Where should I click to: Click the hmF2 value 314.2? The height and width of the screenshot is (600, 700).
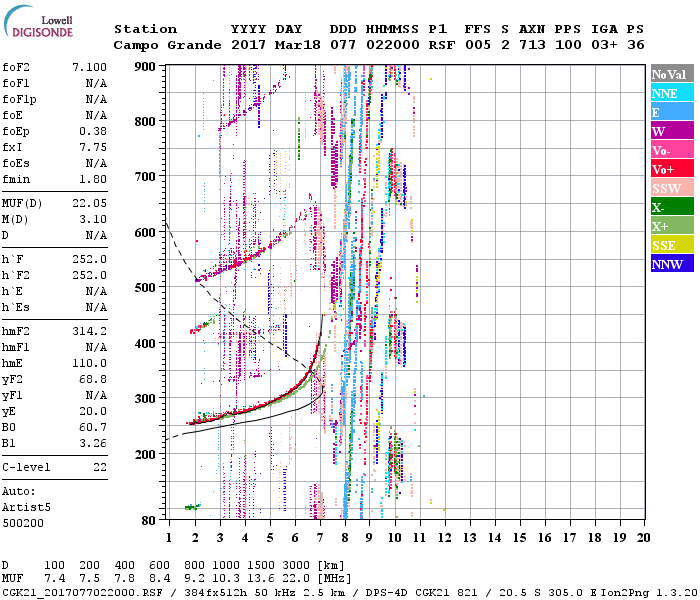coord(90,331)
